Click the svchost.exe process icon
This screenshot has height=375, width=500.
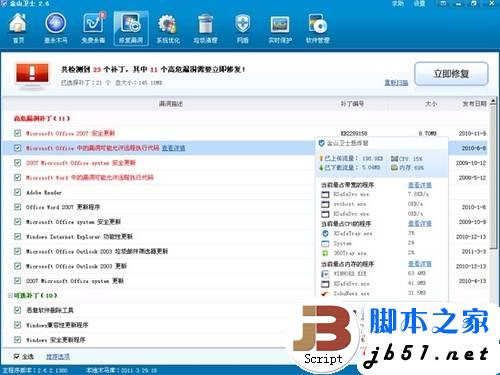325,204
